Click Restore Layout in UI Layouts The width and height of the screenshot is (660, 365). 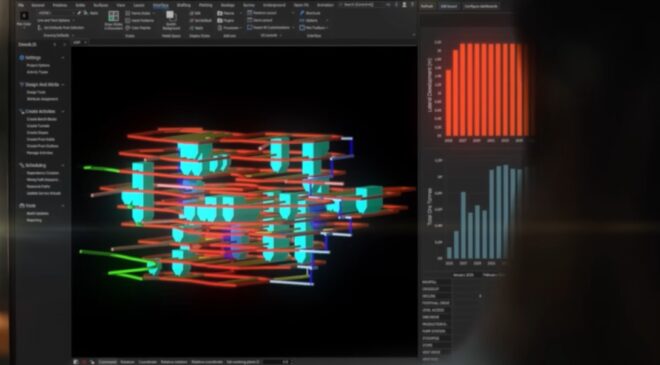pos(263,13)
